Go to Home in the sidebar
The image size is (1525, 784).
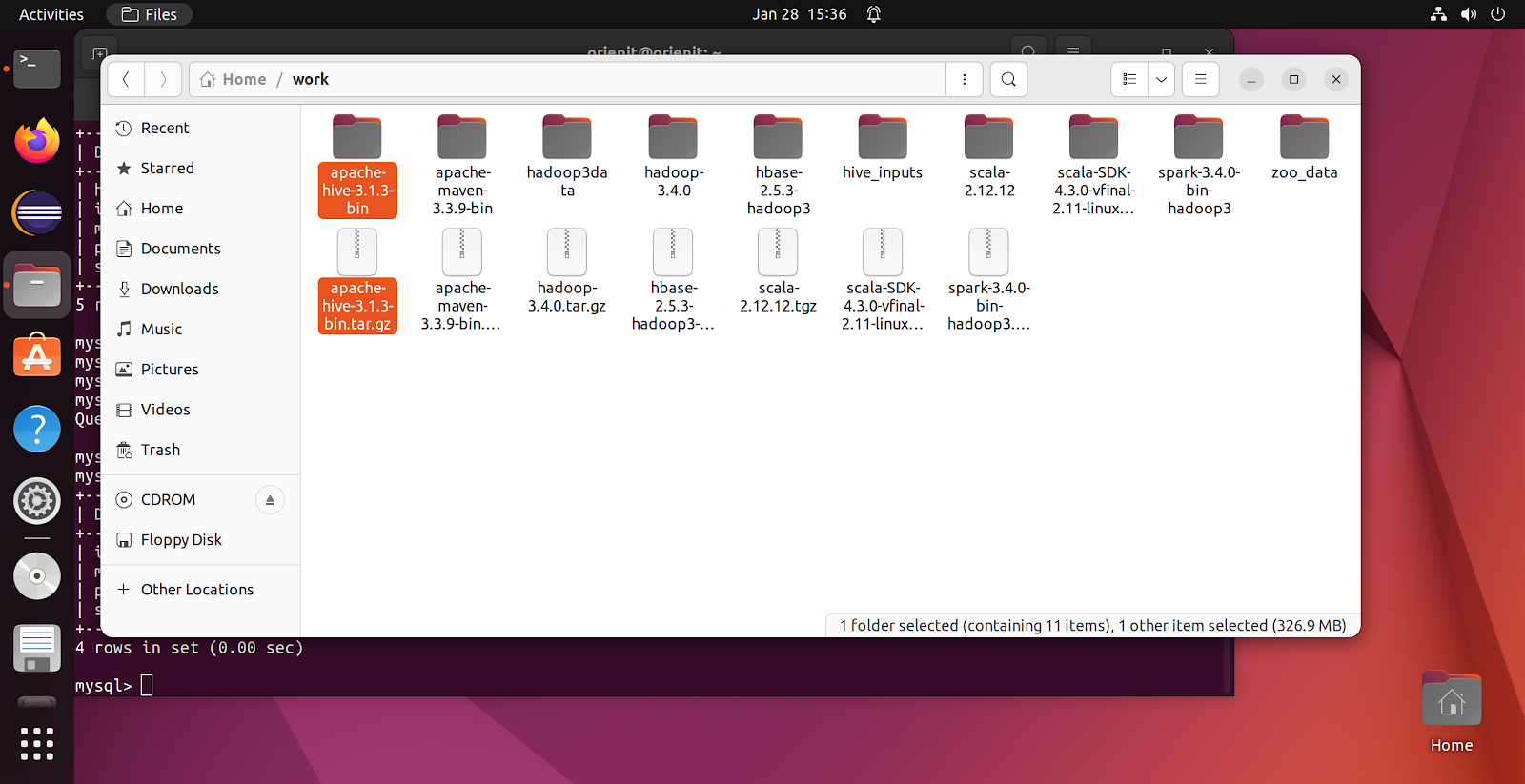[x=200, y=208]
